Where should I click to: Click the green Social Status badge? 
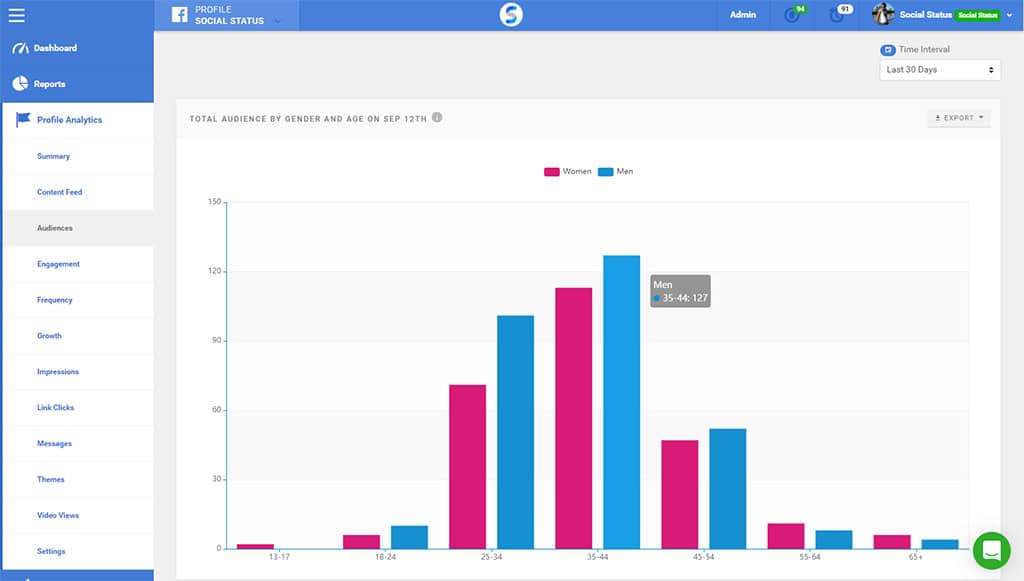coord(978,15)
